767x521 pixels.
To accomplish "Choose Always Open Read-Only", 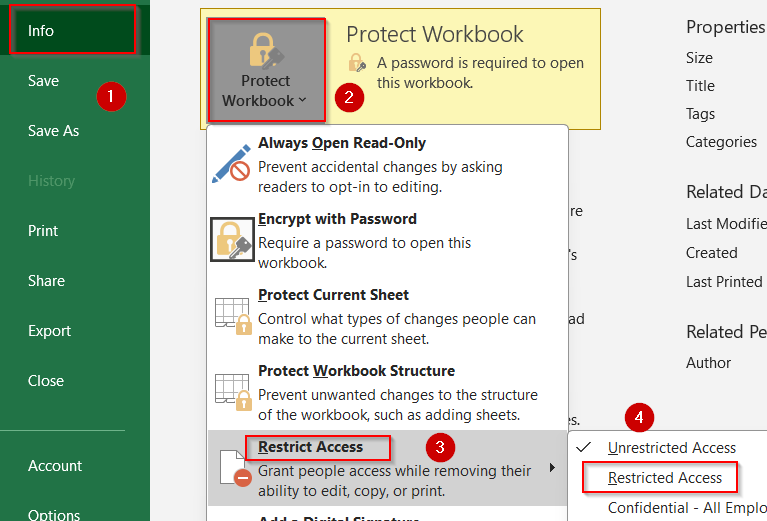I will [x=386, y=164].
